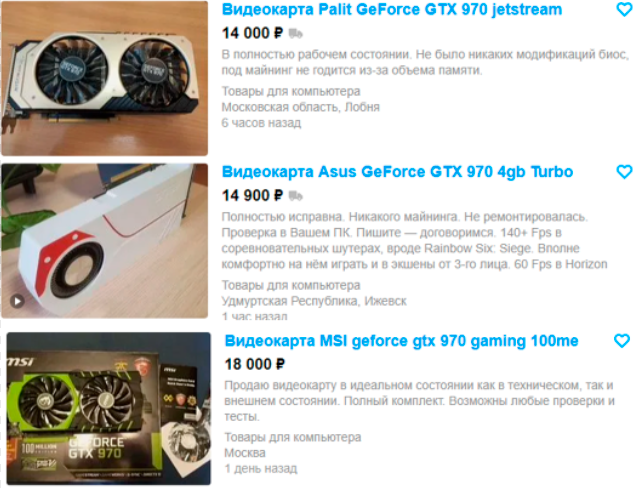Favorite the Asus GTX 970 Turbo listing

click(x=624, y=172)
